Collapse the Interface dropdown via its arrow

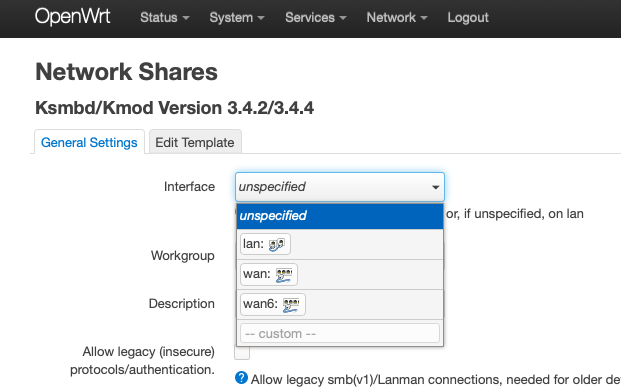click(x=435, y=187)
